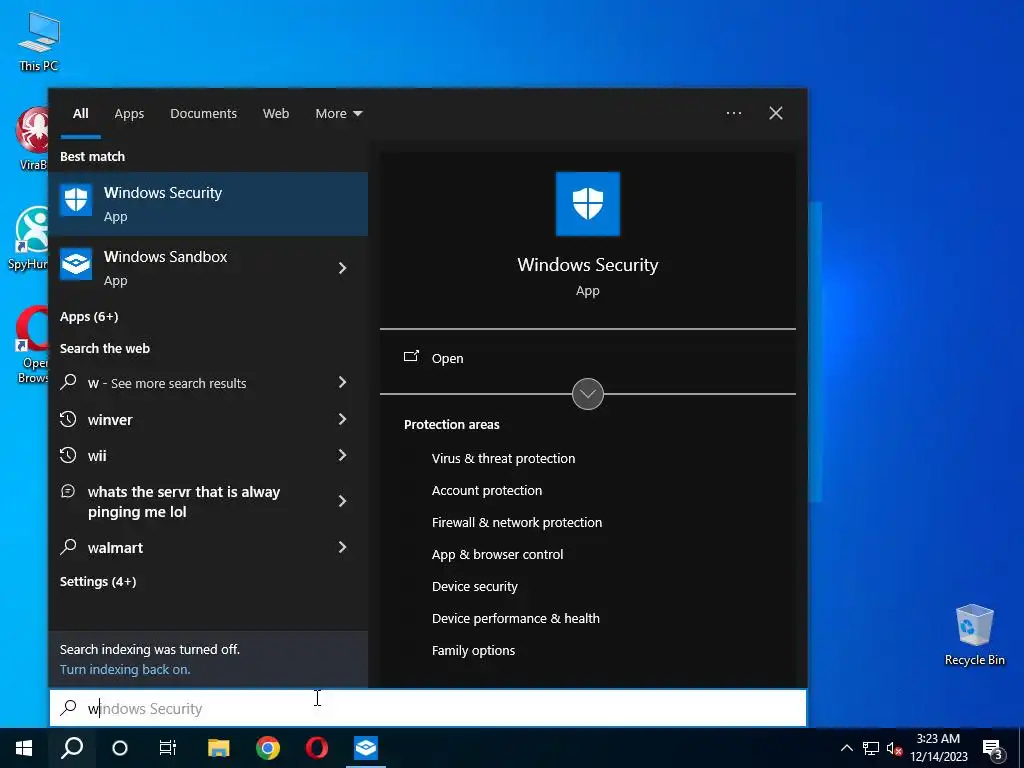Image resolution: width=1024 pixels, height=768 pixels.
Task: Click Turn indexing back on link
Action: point(125,669)
